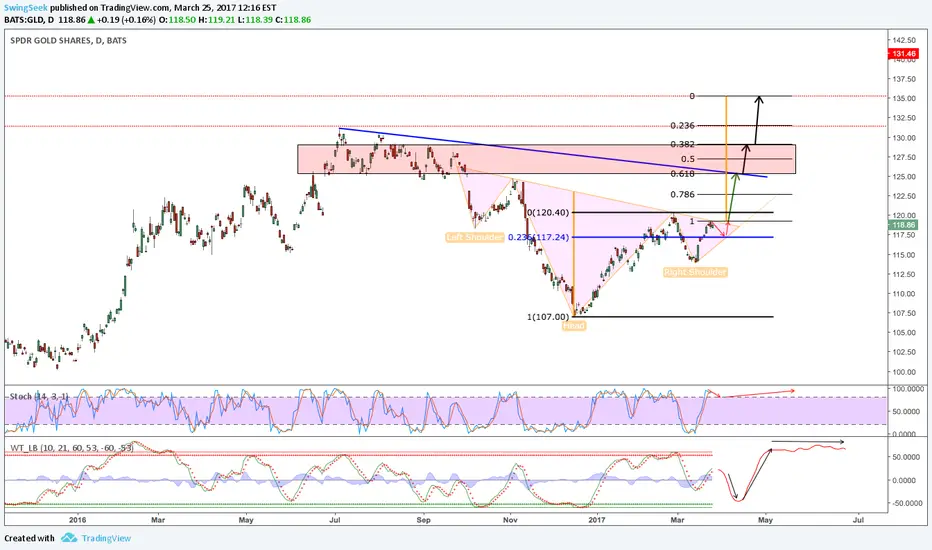
Task: Select the SPDR GOLD SHARES, D, BATS title
Action: coord(68,40)
